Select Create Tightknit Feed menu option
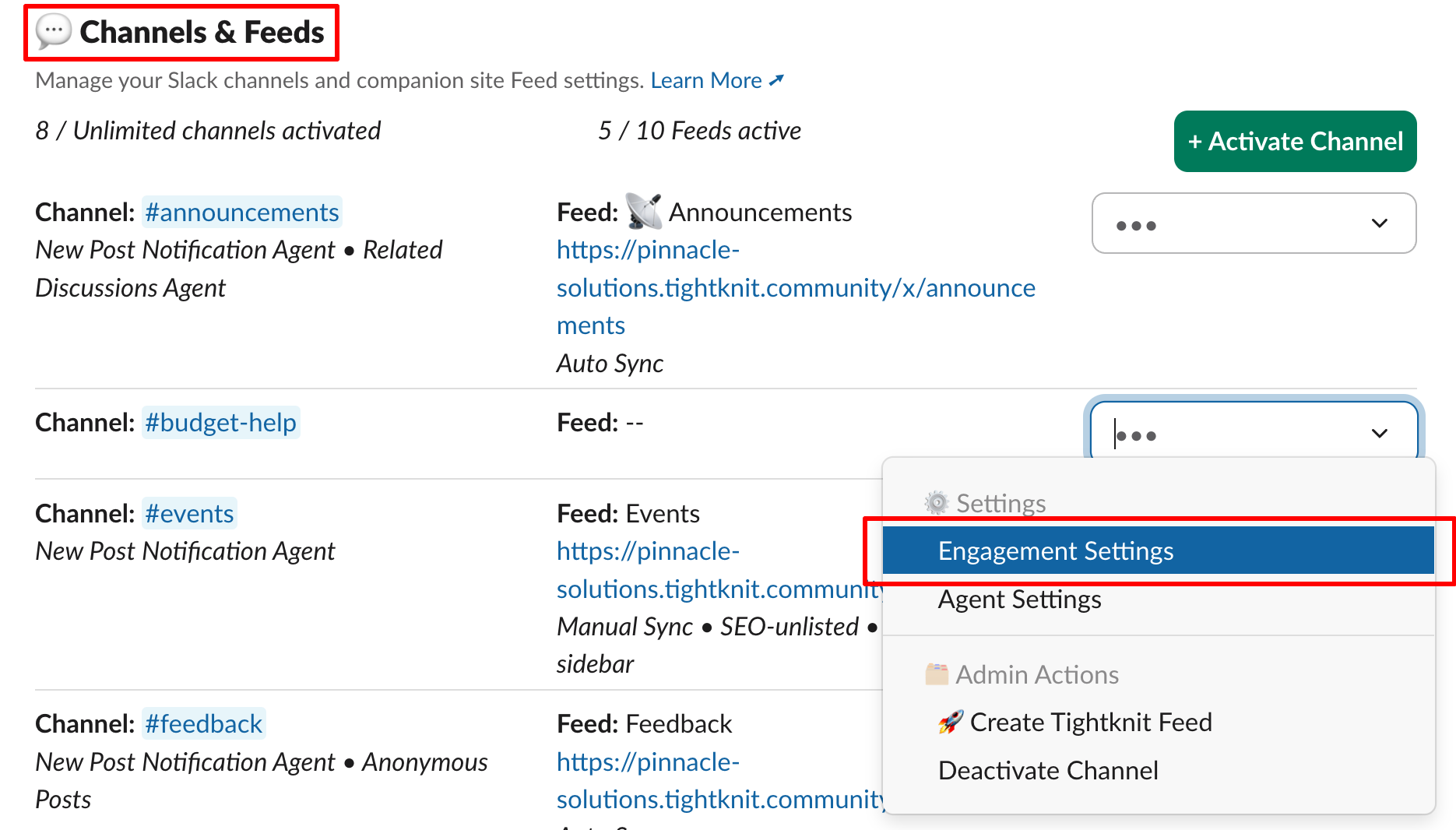 click(1090, 723)
